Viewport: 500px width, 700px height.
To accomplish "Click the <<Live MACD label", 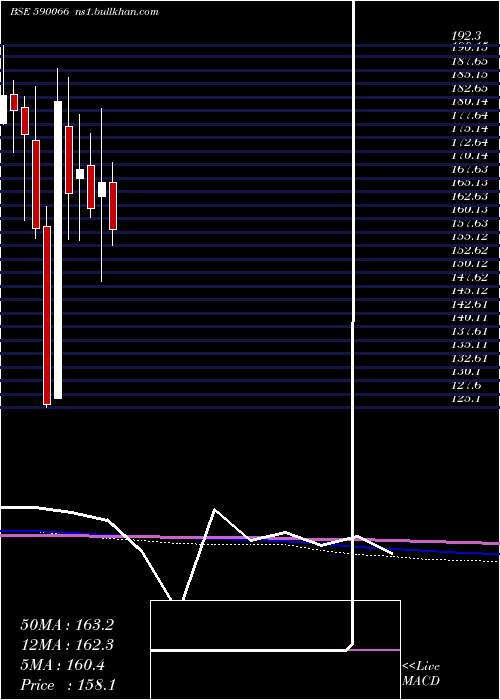I will pos(421,674).
